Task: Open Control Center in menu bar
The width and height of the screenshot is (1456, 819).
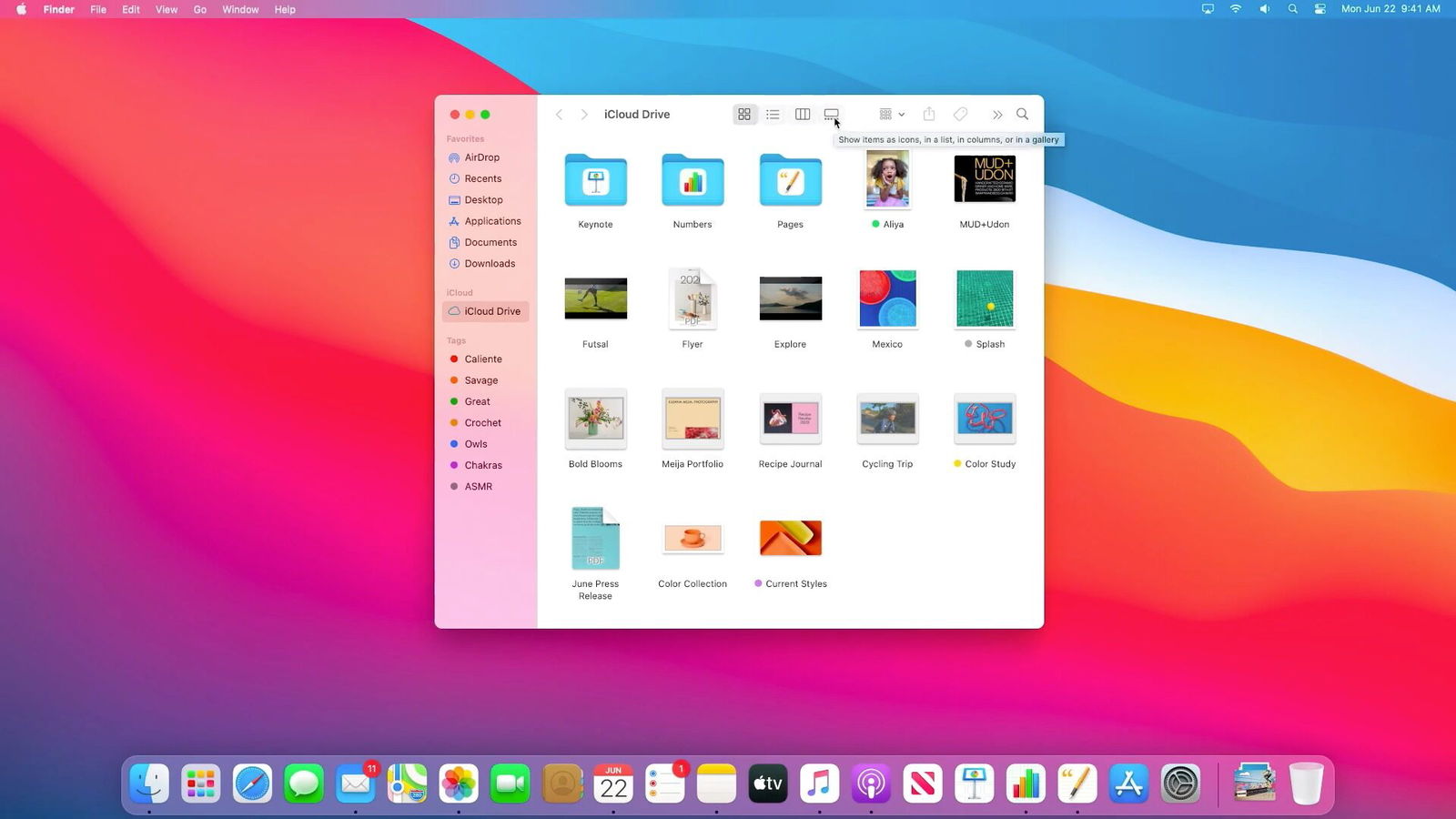Action: coord(1319,9)
